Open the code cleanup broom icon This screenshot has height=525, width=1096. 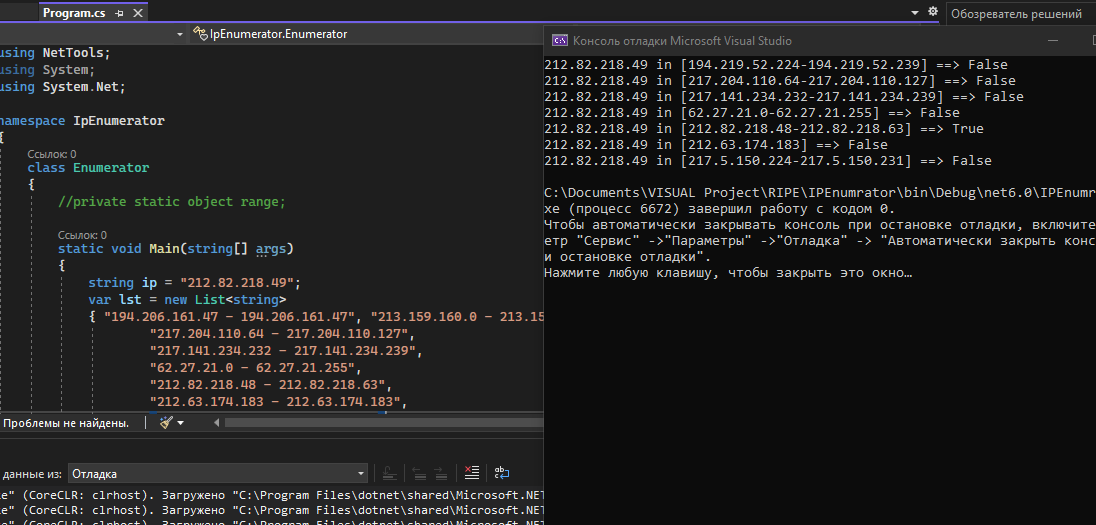tap(165, 423)
